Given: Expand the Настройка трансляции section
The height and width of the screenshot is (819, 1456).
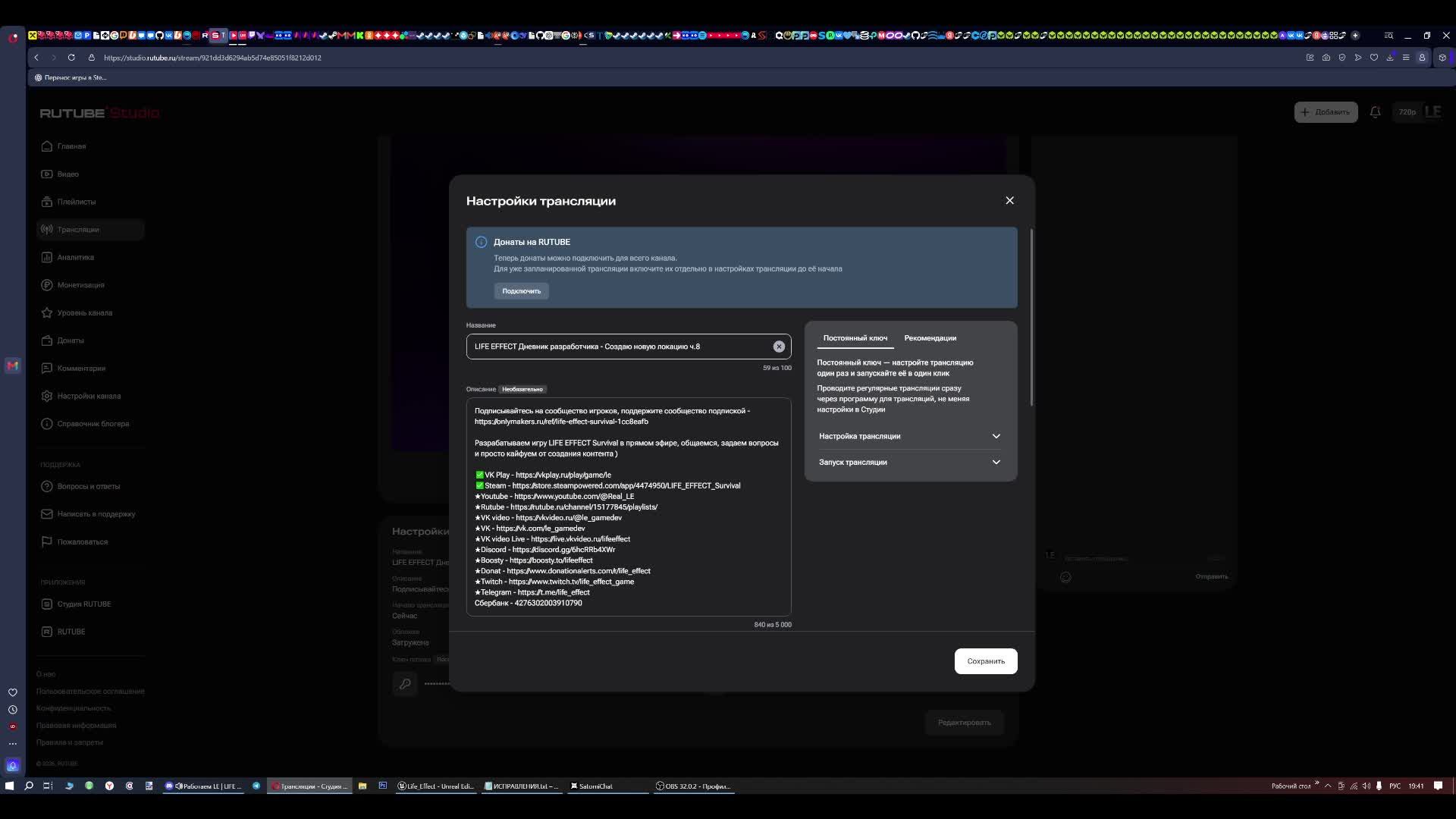Looking at the screenshot, I should coord(910,436).
